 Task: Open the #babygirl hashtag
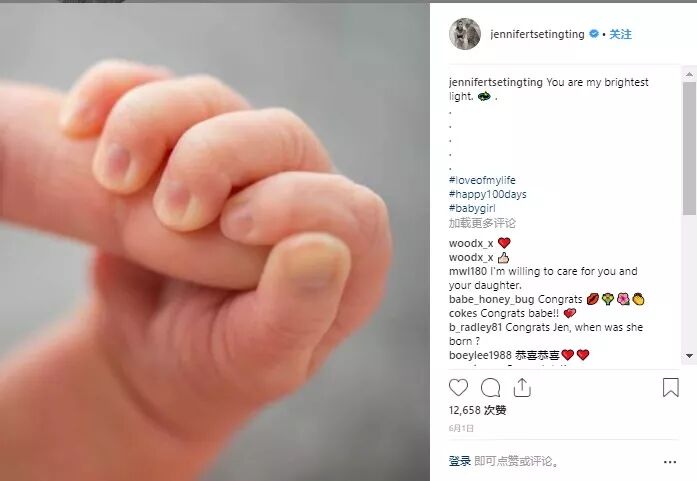pos(472,208)
